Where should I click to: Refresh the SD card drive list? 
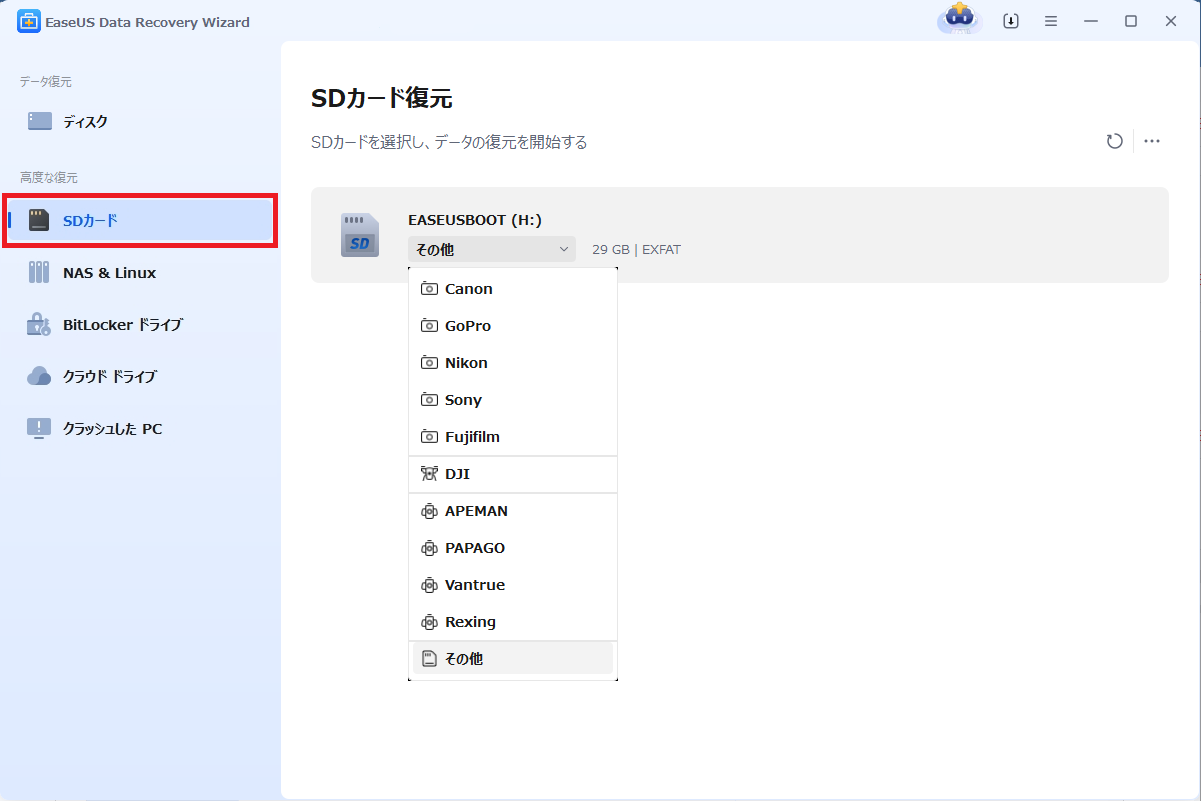pos(1114,141)
